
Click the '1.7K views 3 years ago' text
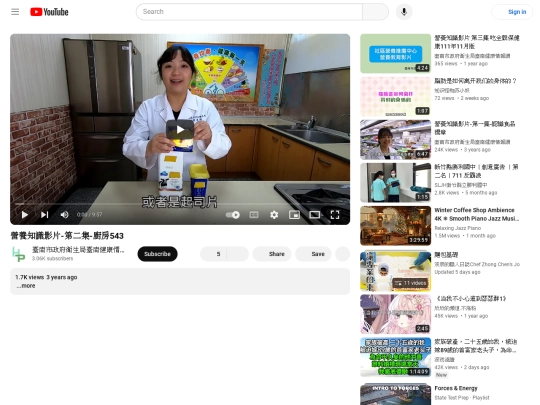pos(46,277)
